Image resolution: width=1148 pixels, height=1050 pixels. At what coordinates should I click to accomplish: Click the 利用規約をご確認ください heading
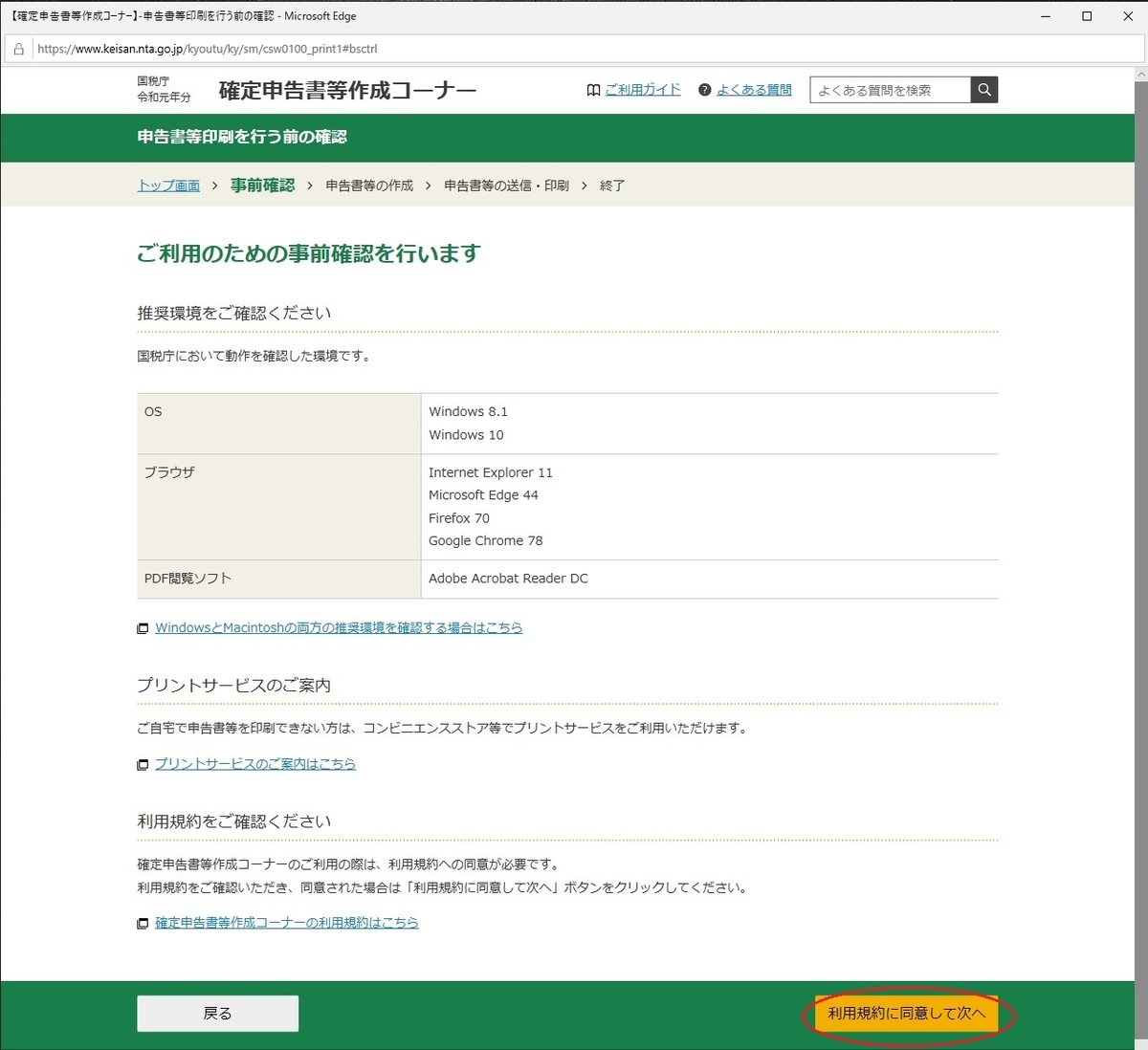click(234, 821)
